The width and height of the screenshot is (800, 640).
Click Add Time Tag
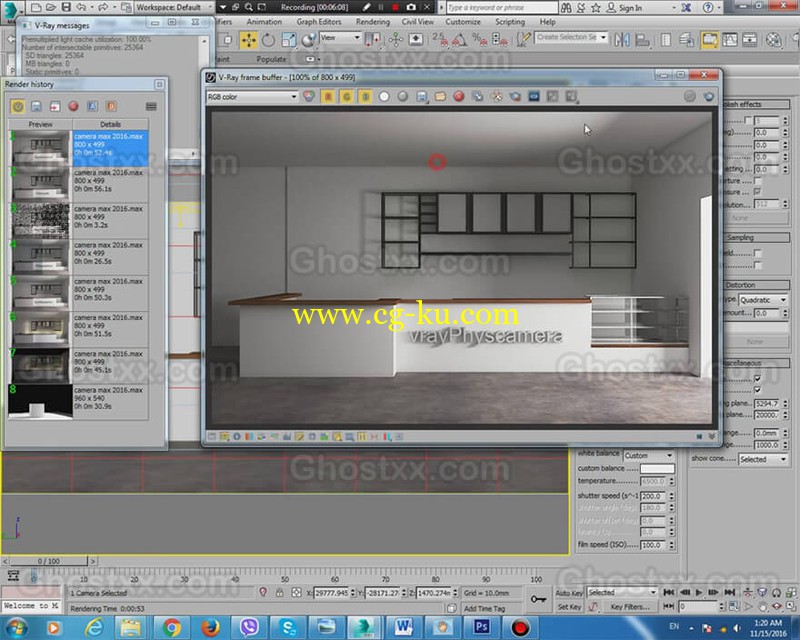coord(484,608)
